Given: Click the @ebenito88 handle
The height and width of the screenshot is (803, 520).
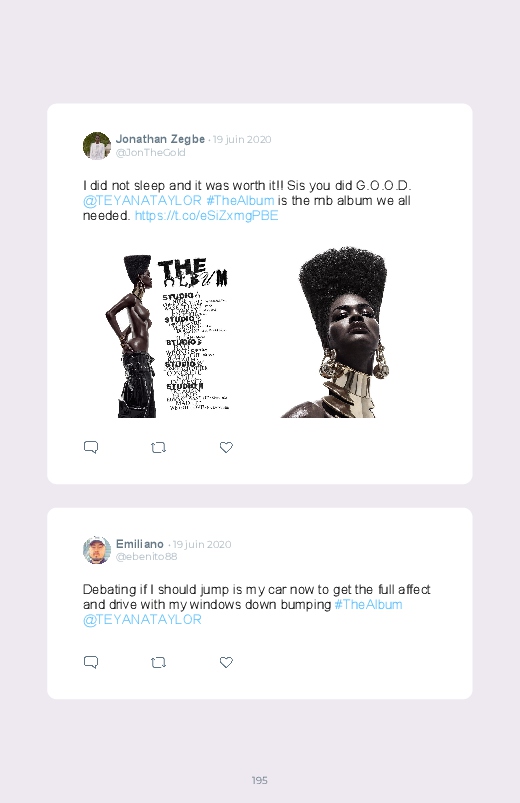Looking at the screenshot, I should (147, 557).
